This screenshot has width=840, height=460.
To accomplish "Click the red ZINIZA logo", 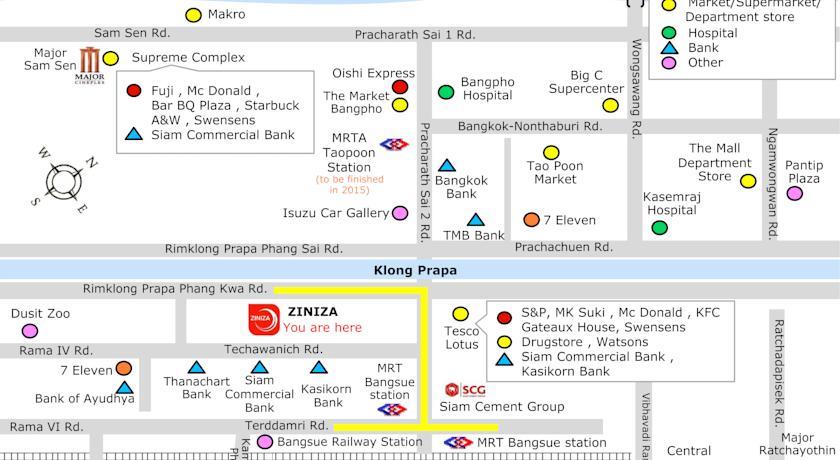I will point(262,319).
